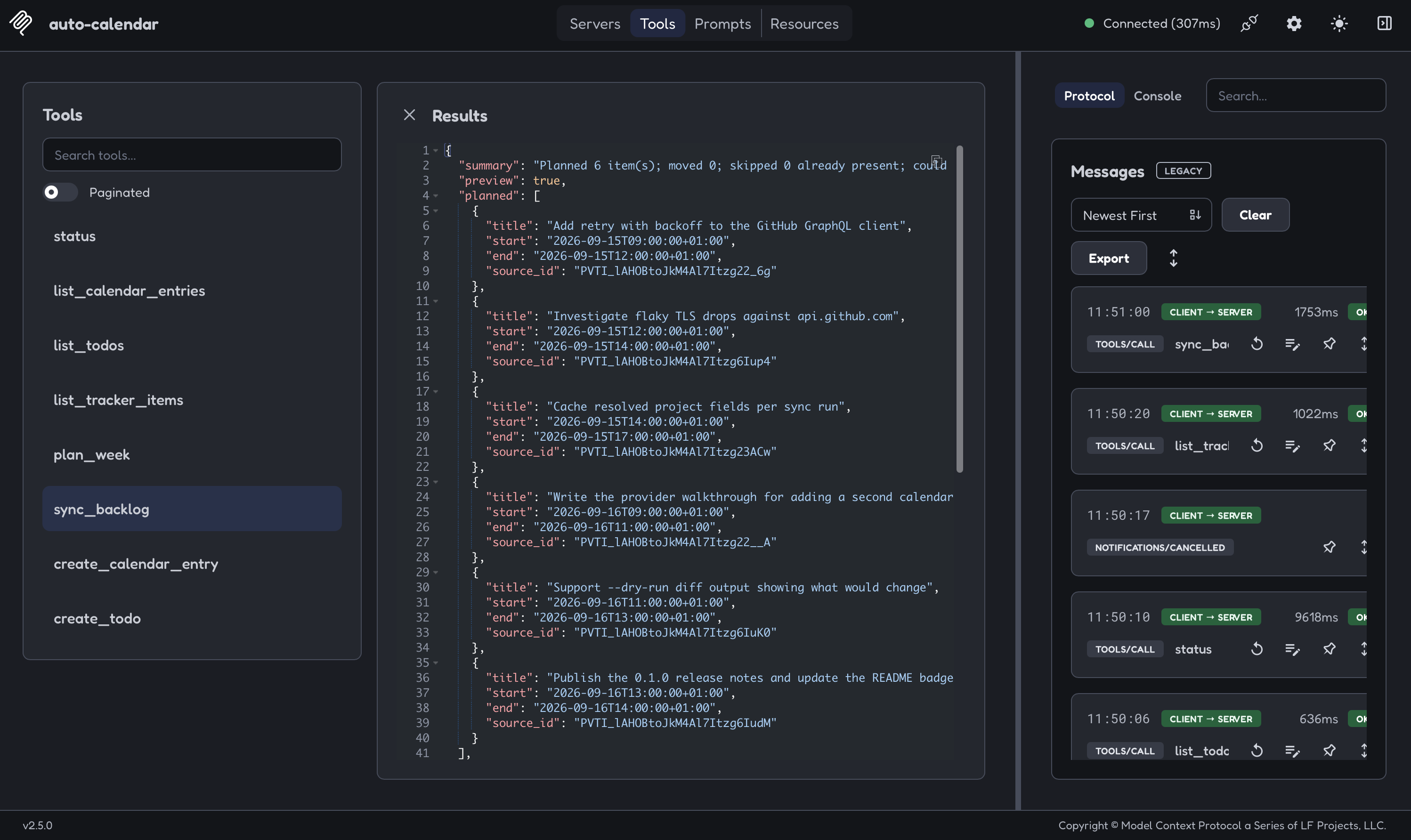Click the 1753ms duration value
The height and width of the screenshot is (840, 1411).
[1316, 312]
